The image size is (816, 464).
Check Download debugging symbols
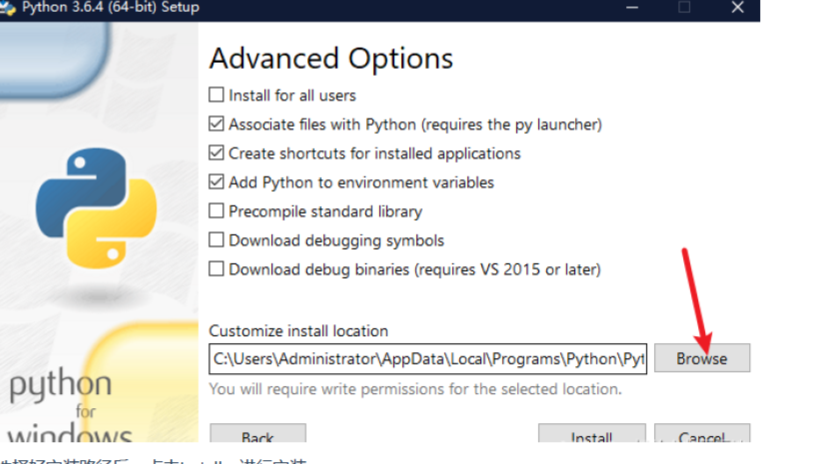pos(216,240)
